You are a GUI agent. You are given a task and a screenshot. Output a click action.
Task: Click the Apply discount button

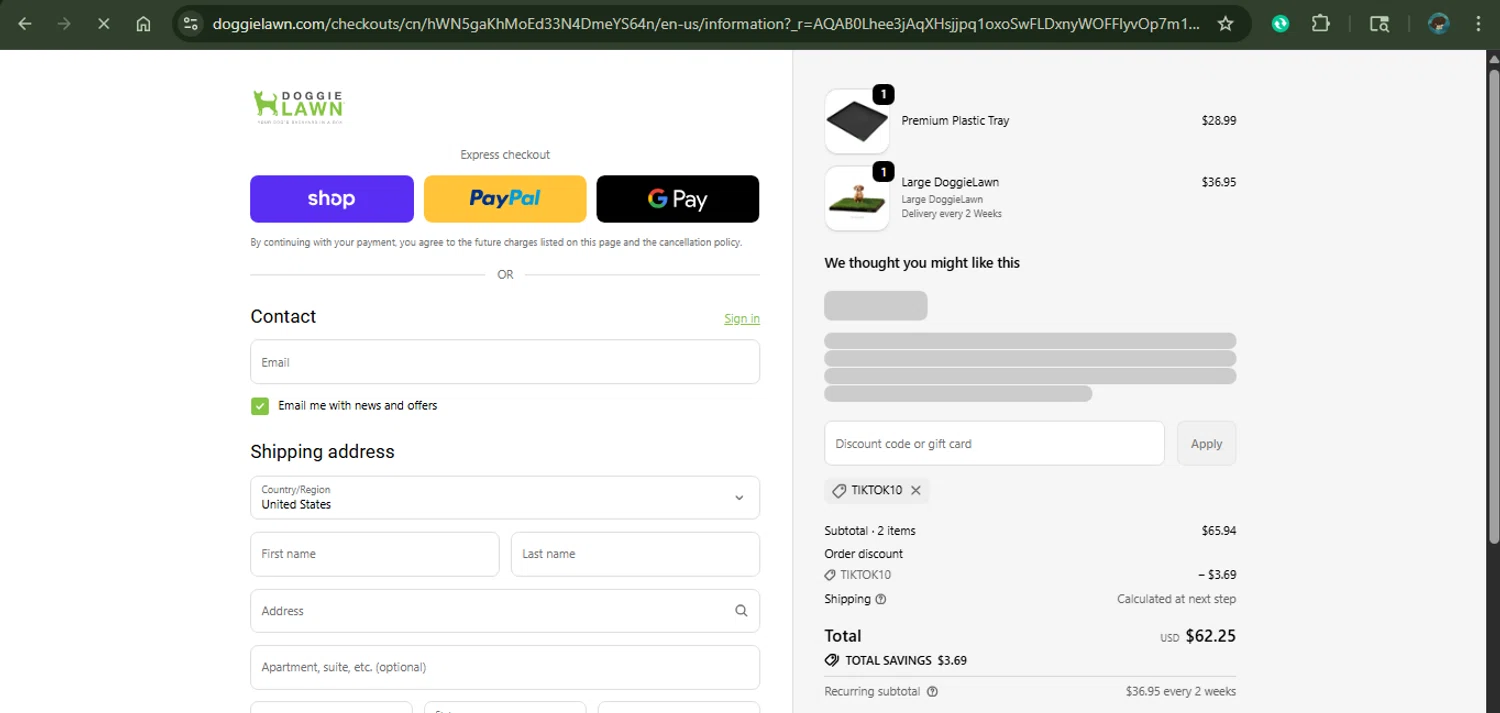pos(1206,443)
